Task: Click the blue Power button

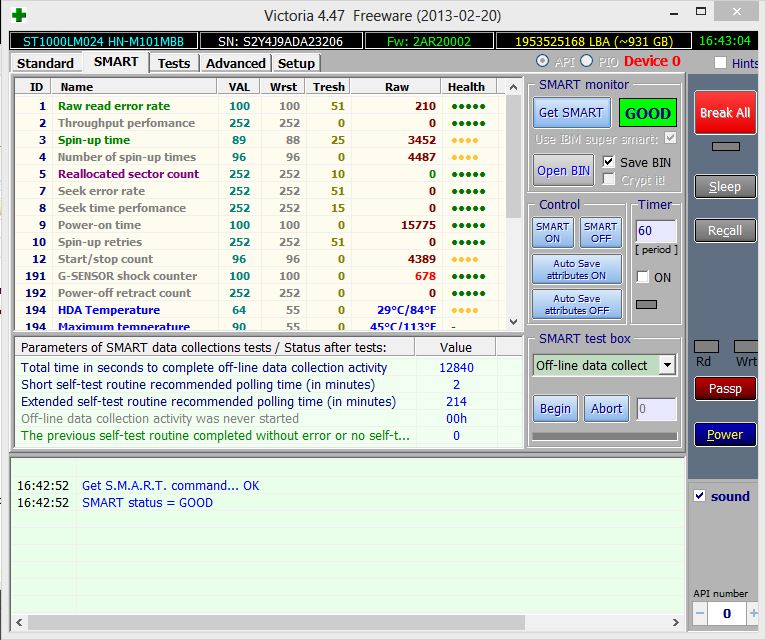Action: click(725, 435)
